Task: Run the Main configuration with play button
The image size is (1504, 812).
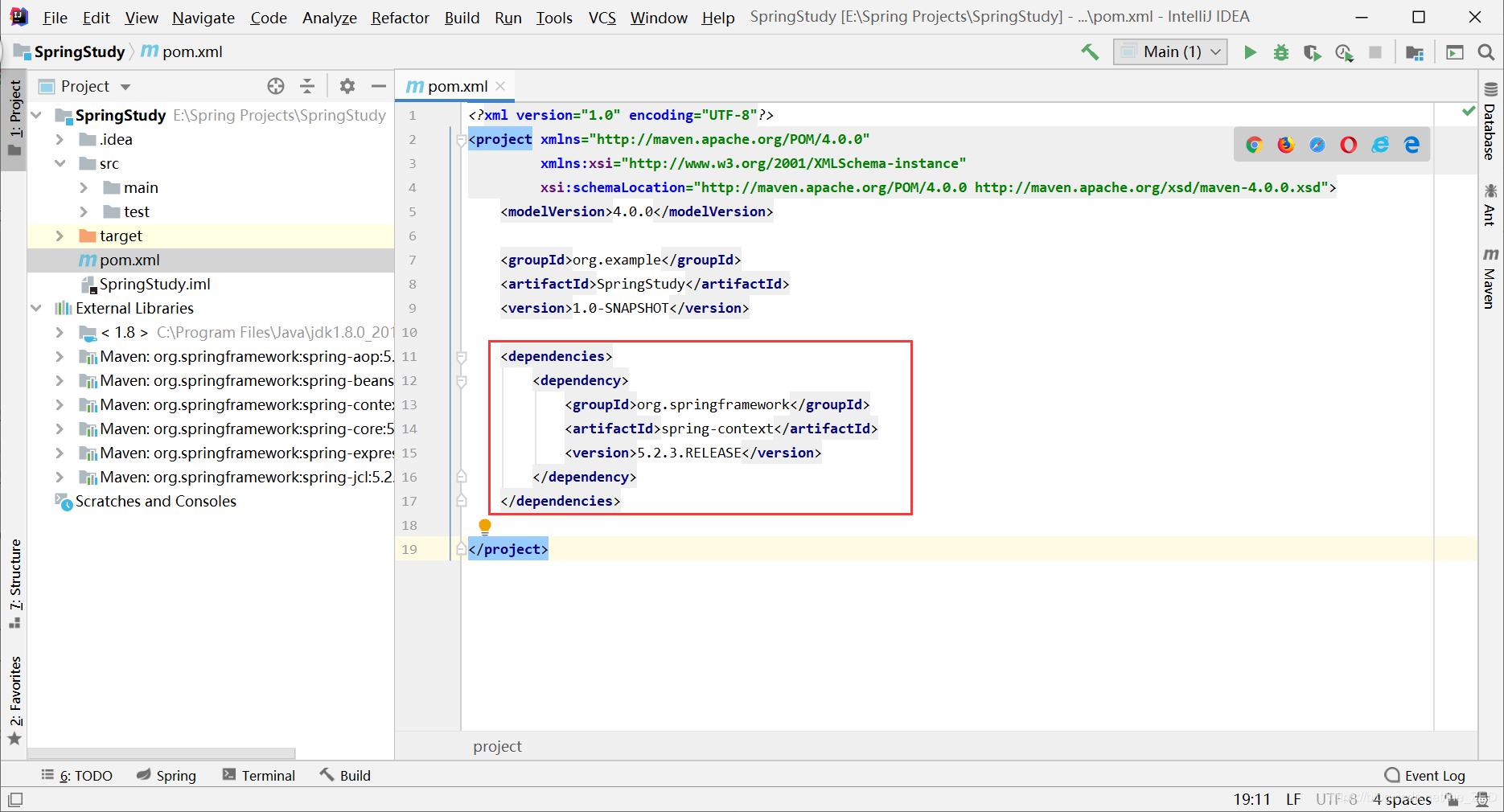Action: 1250,52
